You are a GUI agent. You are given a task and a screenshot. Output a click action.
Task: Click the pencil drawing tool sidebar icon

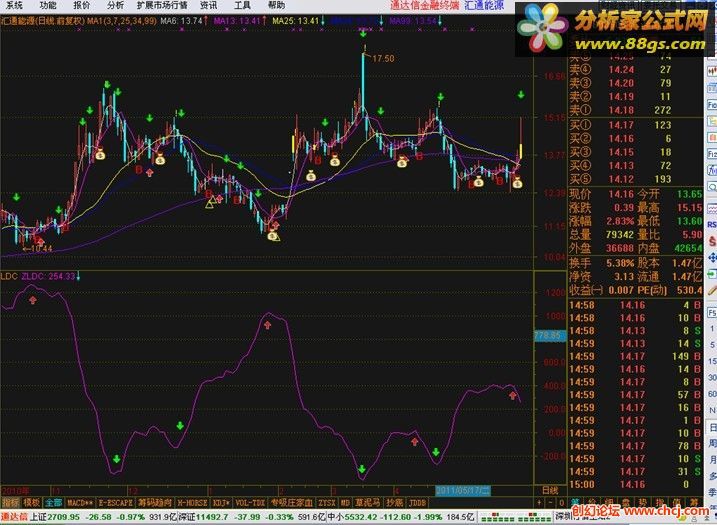coord(712,291)
